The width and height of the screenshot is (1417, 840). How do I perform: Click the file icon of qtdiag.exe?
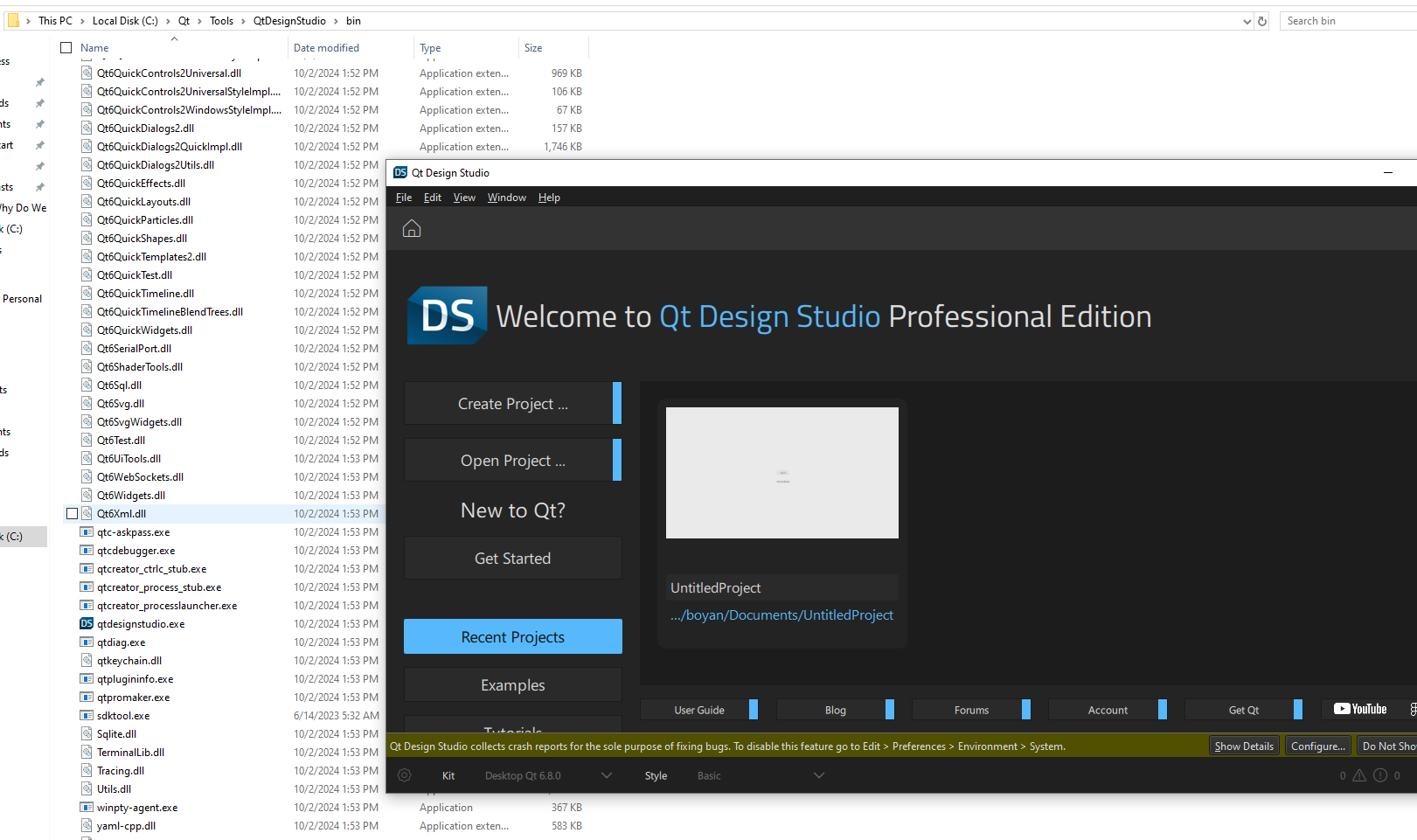(x=87, y=642)
